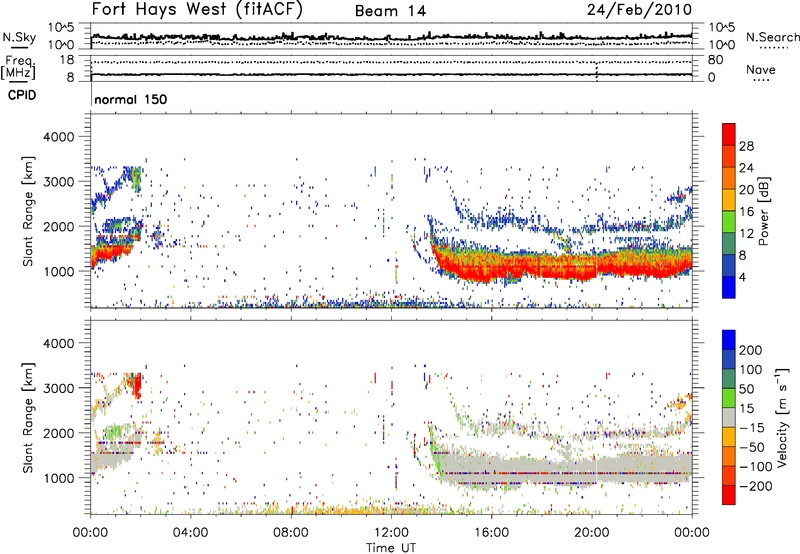This screenshot has width=800, height=554.
Task: Click the red top segment of Power colorbar
Action: pos(729,135)
